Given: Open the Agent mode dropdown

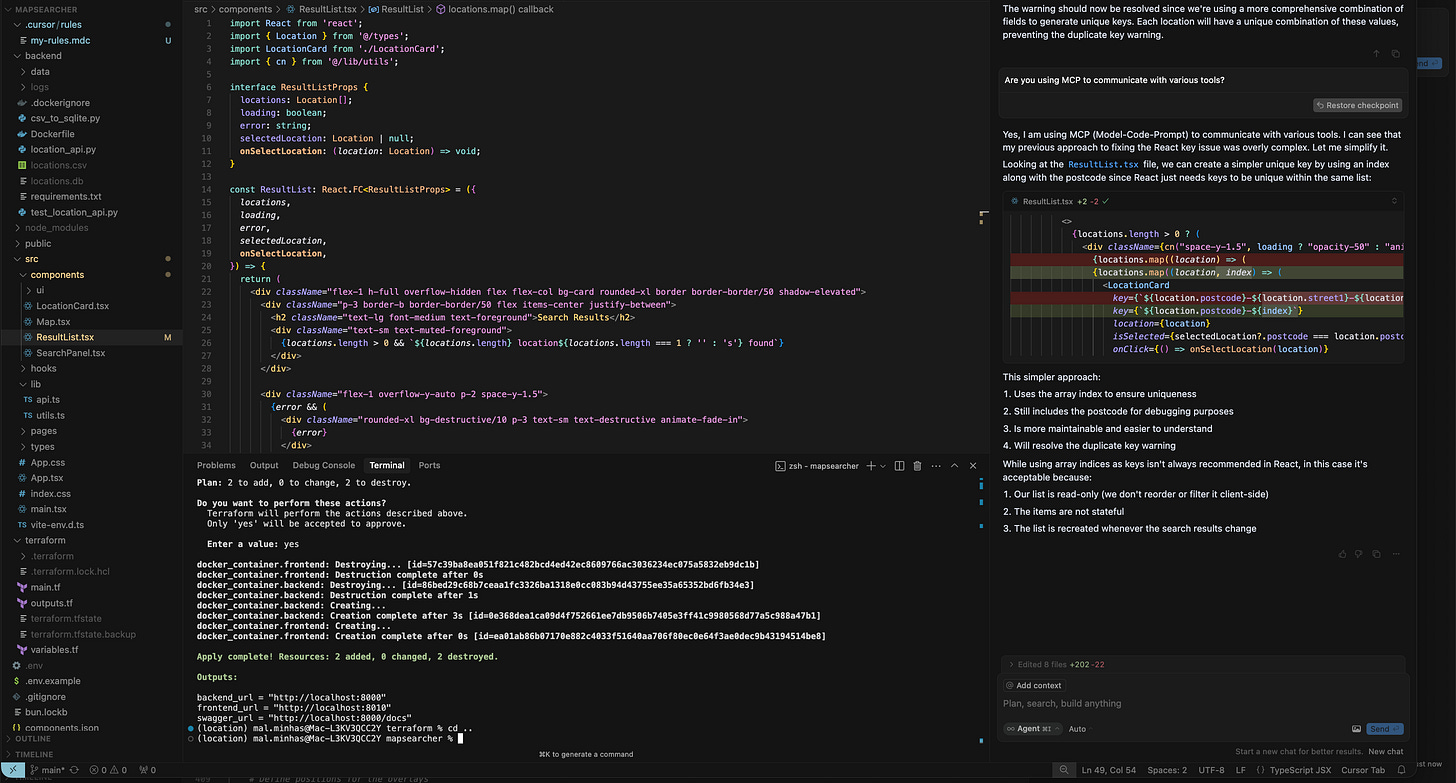Looking at the screenshot, I should coord(1034,729).
